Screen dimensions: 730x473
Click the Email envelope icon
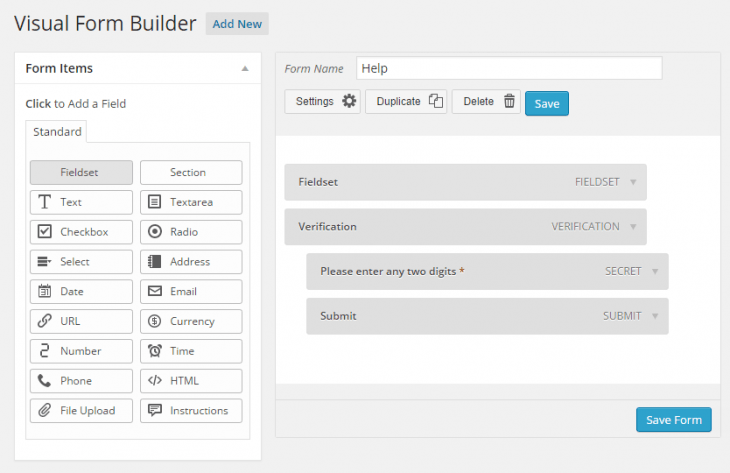[x=155, y=291]
